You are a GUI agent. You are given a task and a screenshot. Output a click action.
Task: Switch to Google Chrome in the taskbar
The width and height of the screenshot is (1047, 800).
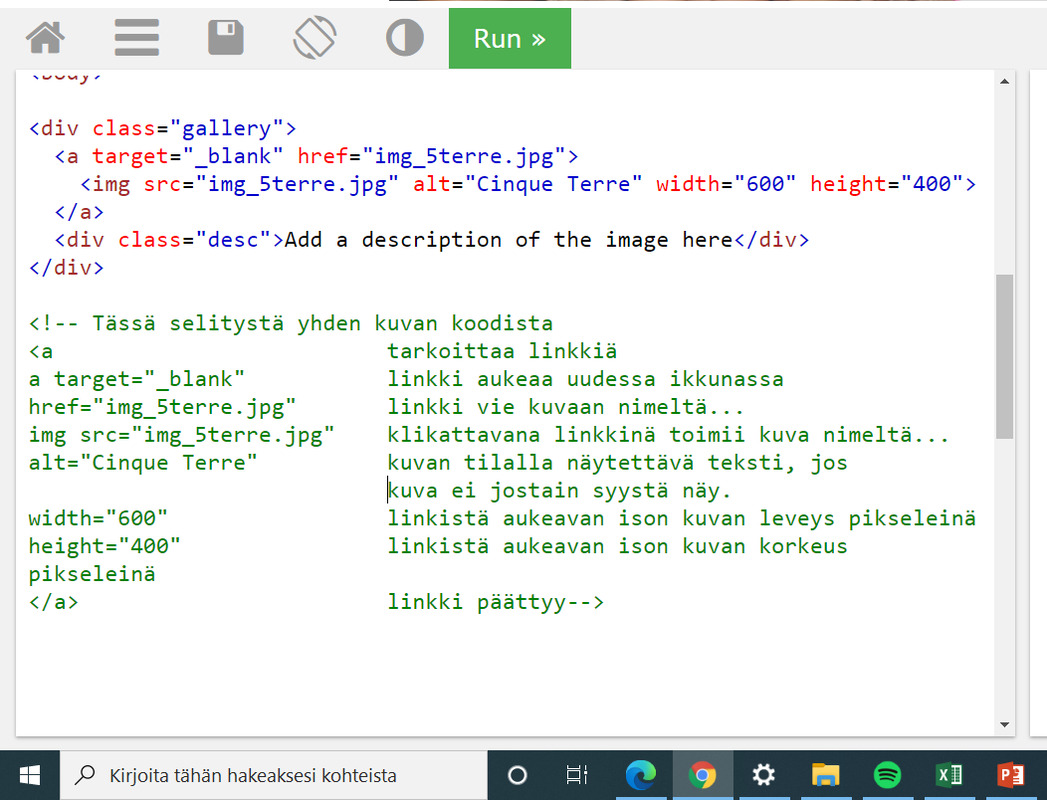702,775
